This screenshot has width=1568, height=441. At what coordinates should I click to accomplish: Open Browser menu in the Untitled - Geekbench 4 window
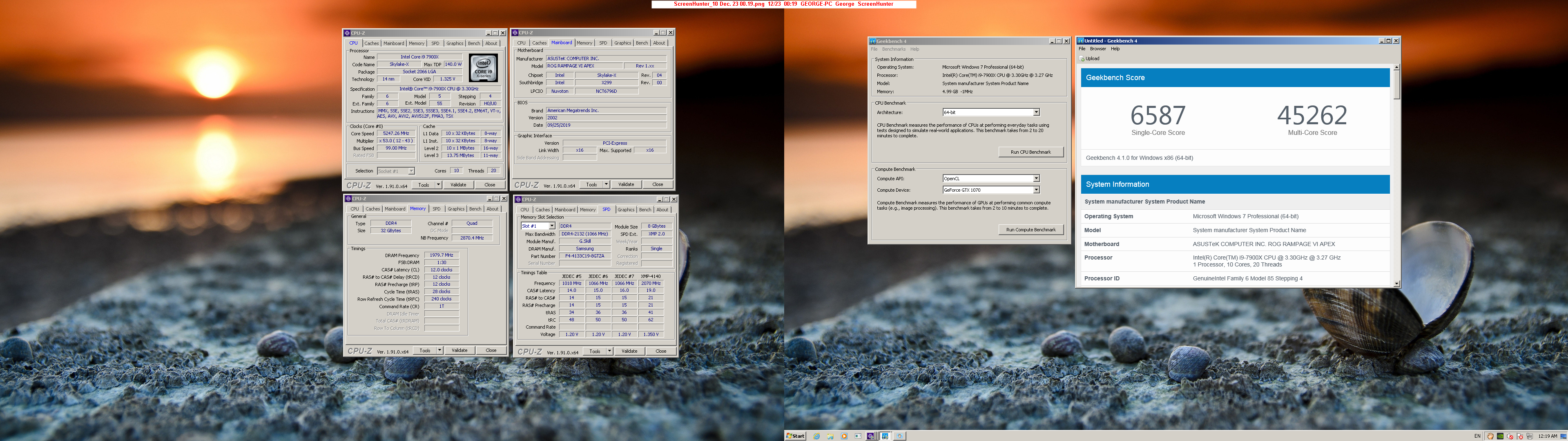1098,49
